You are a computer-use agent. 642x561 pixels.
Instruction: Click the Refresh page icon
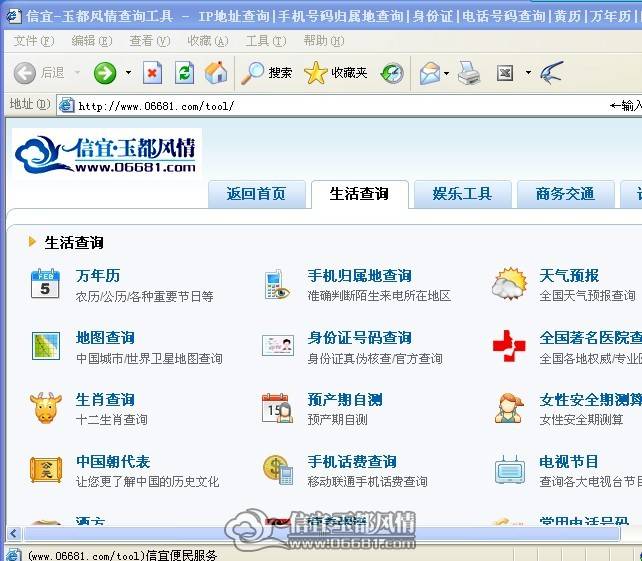click(x=184, y=73)
